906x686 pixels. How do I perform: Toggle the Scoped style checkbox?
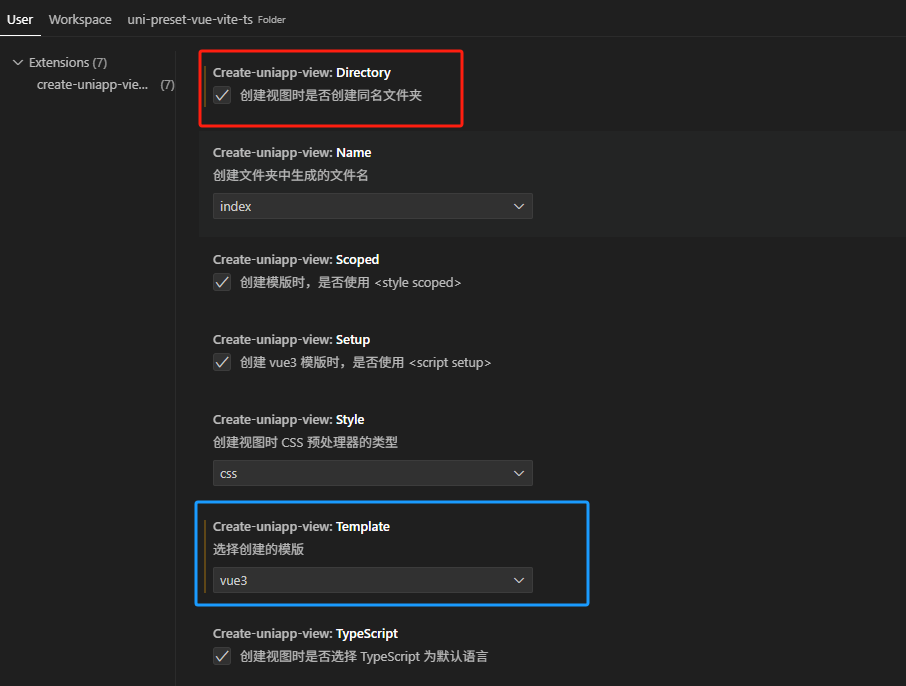point(222,283)
